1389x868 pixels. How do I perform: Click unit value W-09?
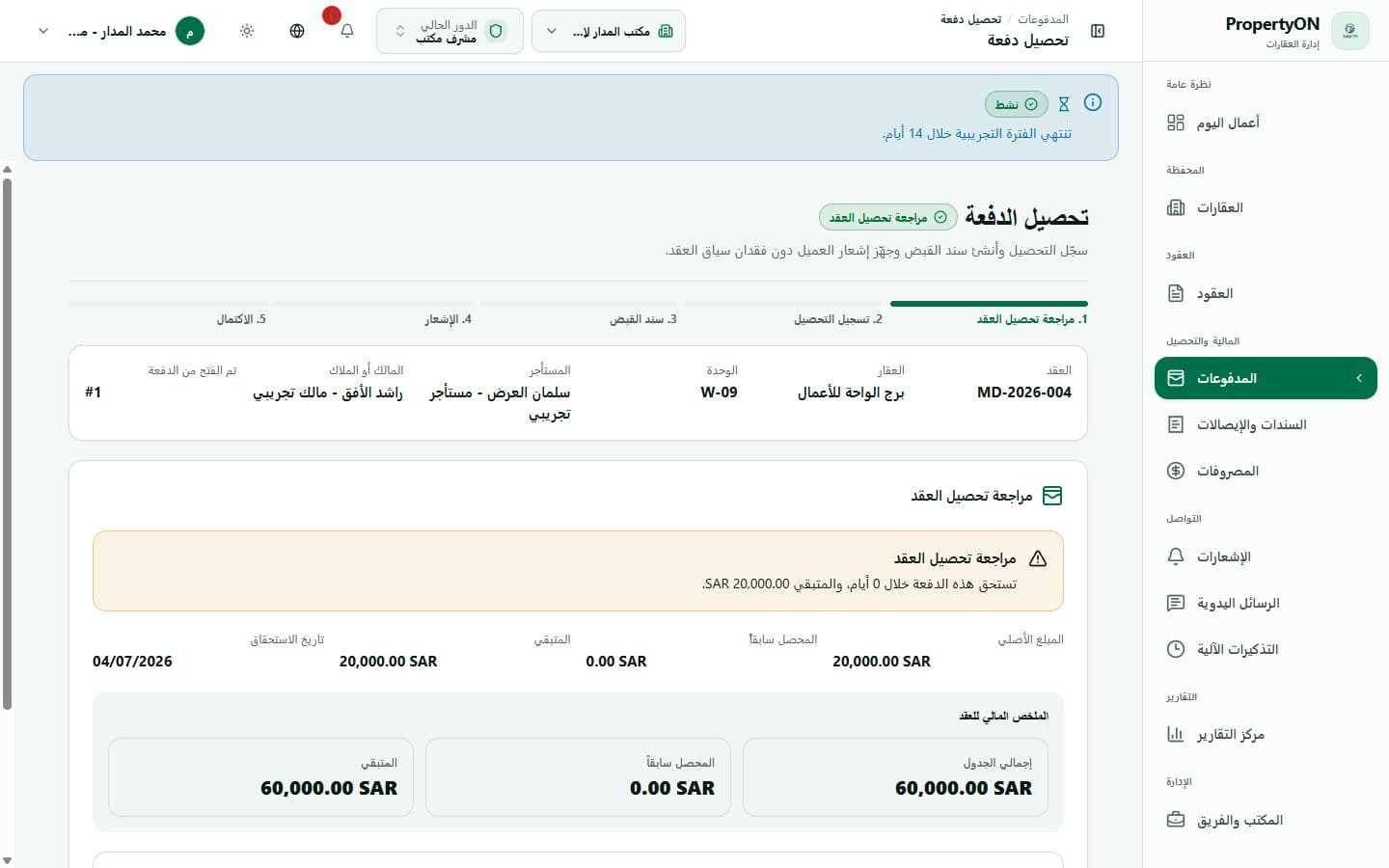(719, 393)
